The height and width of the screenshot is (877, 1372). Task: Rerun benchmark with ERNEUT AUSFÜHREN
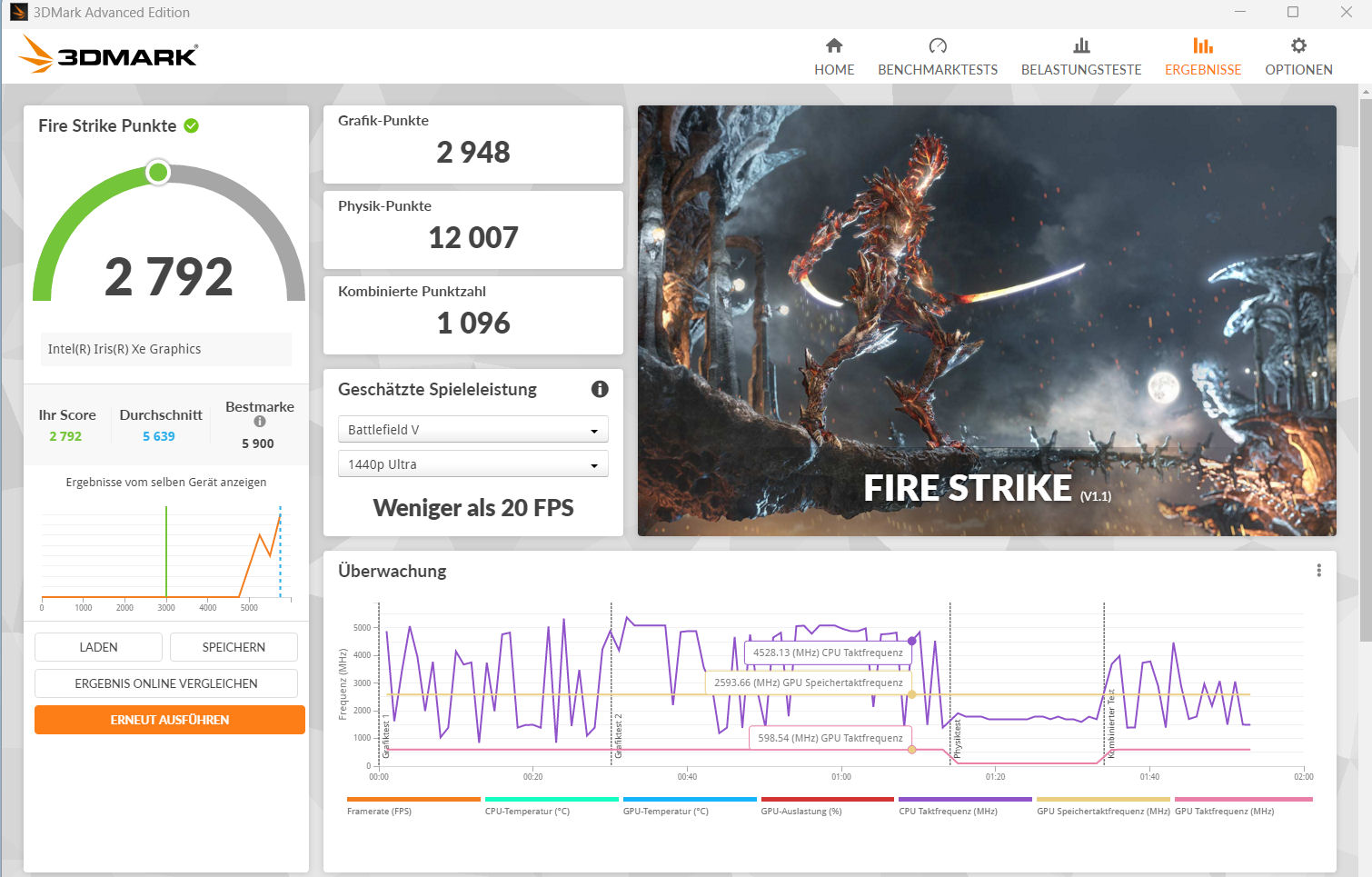tap(170, 720)
